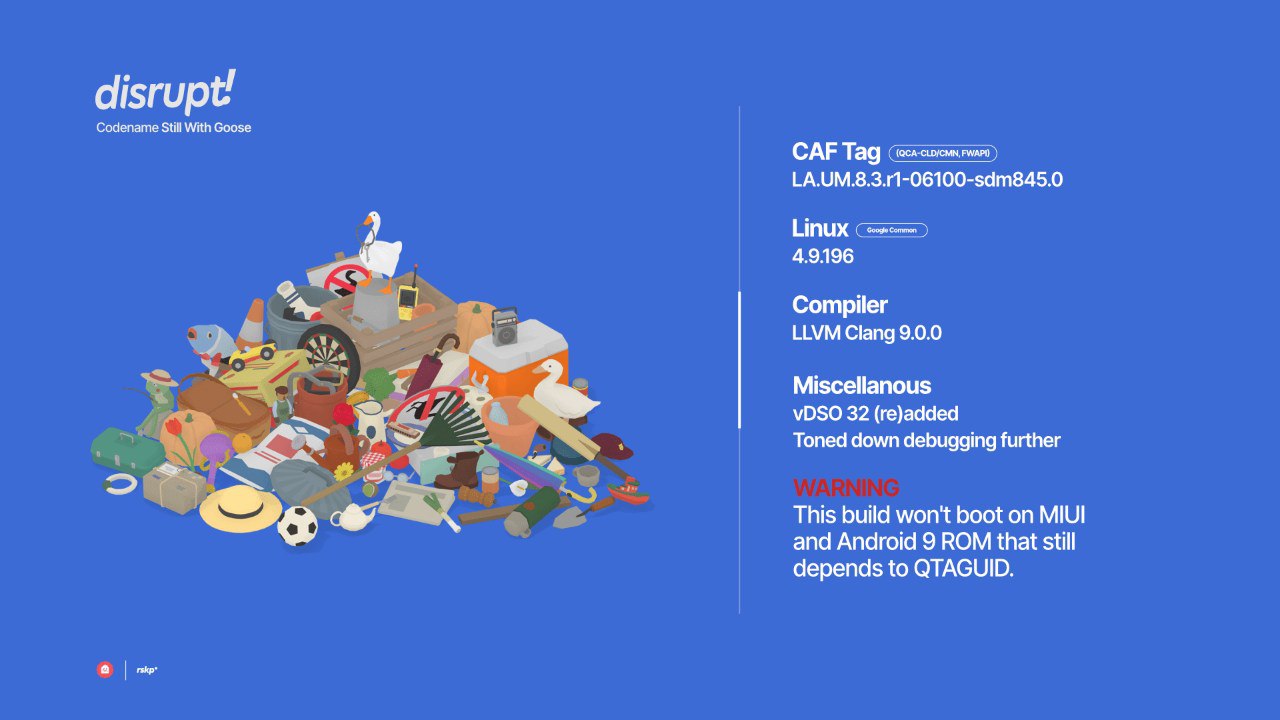This screenshot has height=720, width=1280.
Task: Click the Miscellanous heading
Action: point(862,386)
